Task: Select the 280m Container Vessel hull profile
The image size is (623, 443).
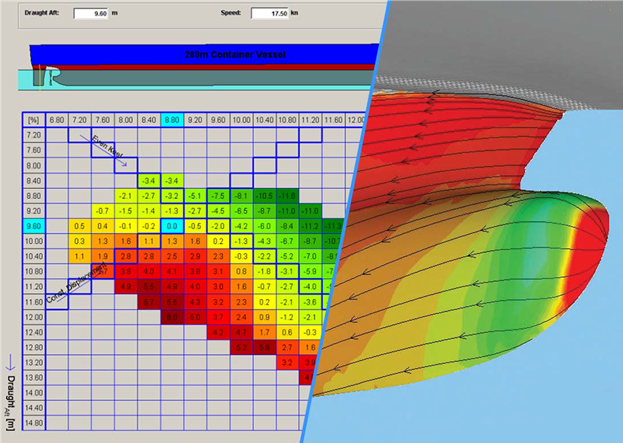Action: (200, 54)
